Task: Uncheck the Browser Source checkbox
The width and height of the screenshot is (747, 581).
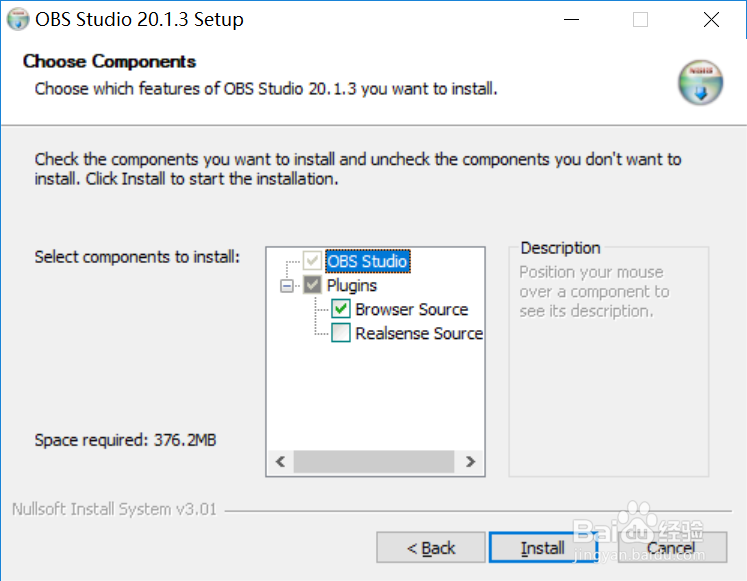Action: [341, 310]
